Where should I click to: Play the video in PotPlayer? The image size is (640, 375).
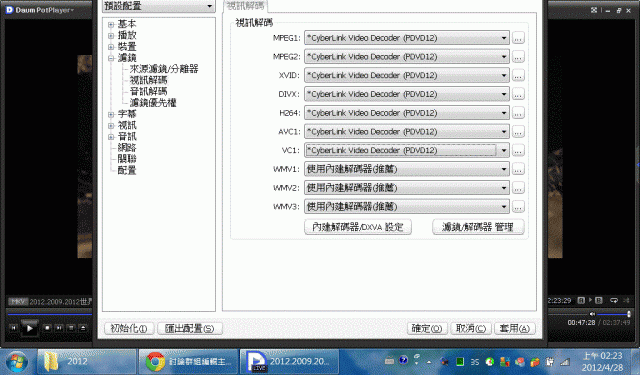pyautogui.click(x=29, y=328)
